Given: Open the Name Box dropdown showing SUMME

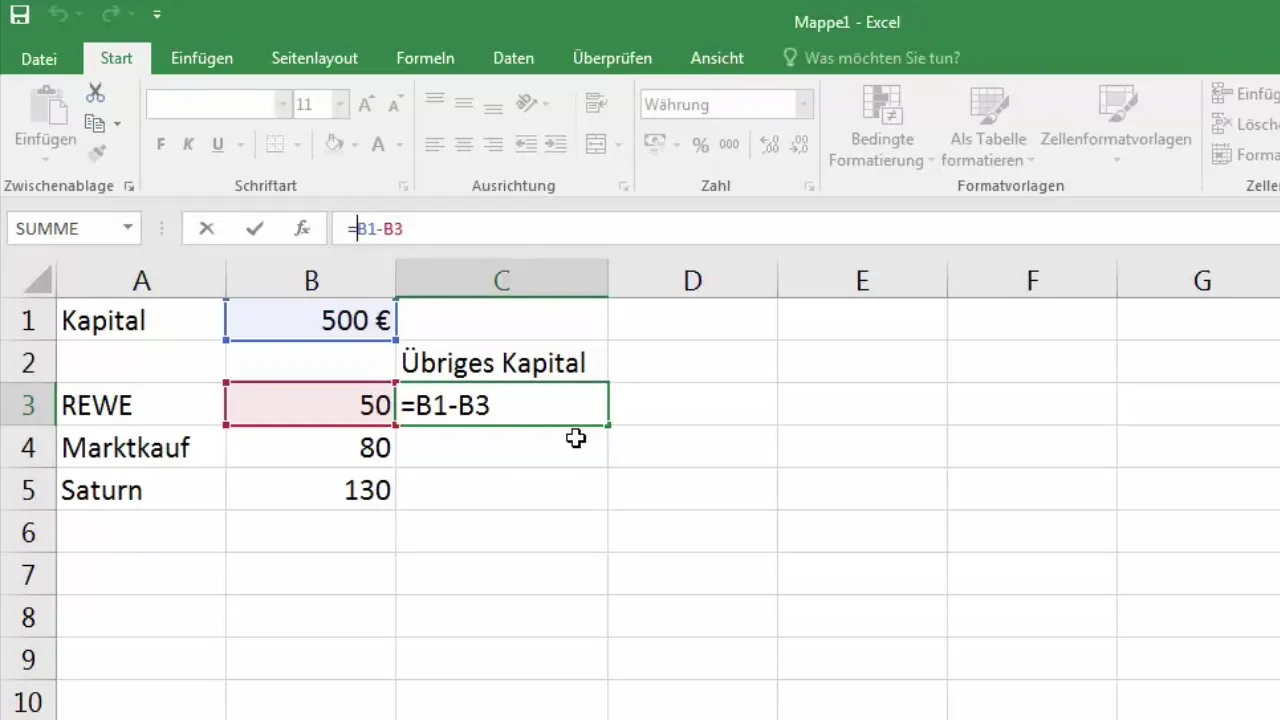Looking at the screenshot, I should click(128, 228).
